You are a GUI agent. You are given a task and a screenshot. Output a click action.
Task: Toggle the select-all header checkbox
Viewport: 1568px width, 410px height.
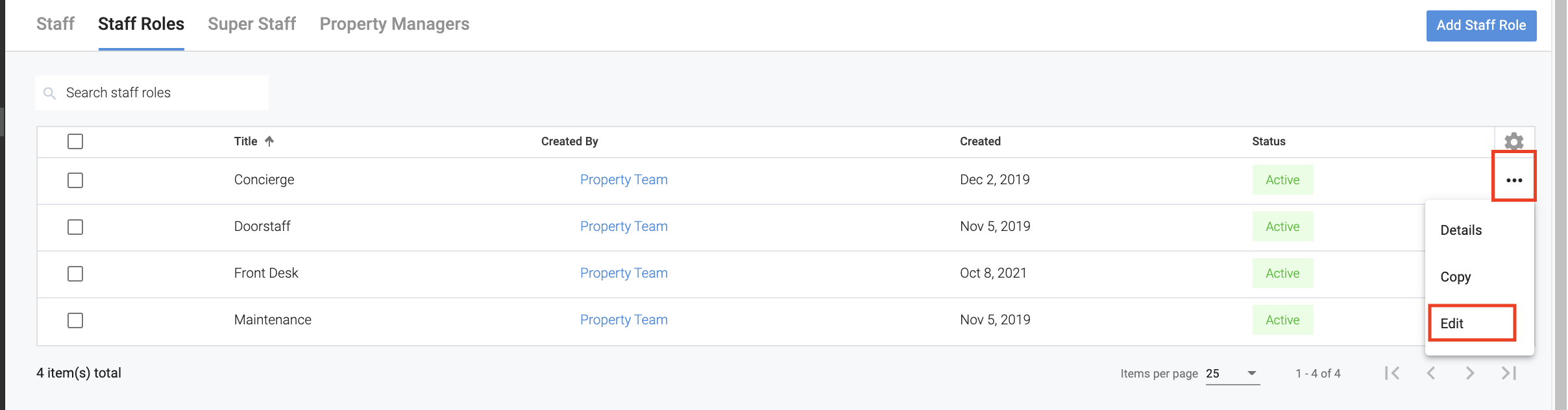tap(75, 141)
